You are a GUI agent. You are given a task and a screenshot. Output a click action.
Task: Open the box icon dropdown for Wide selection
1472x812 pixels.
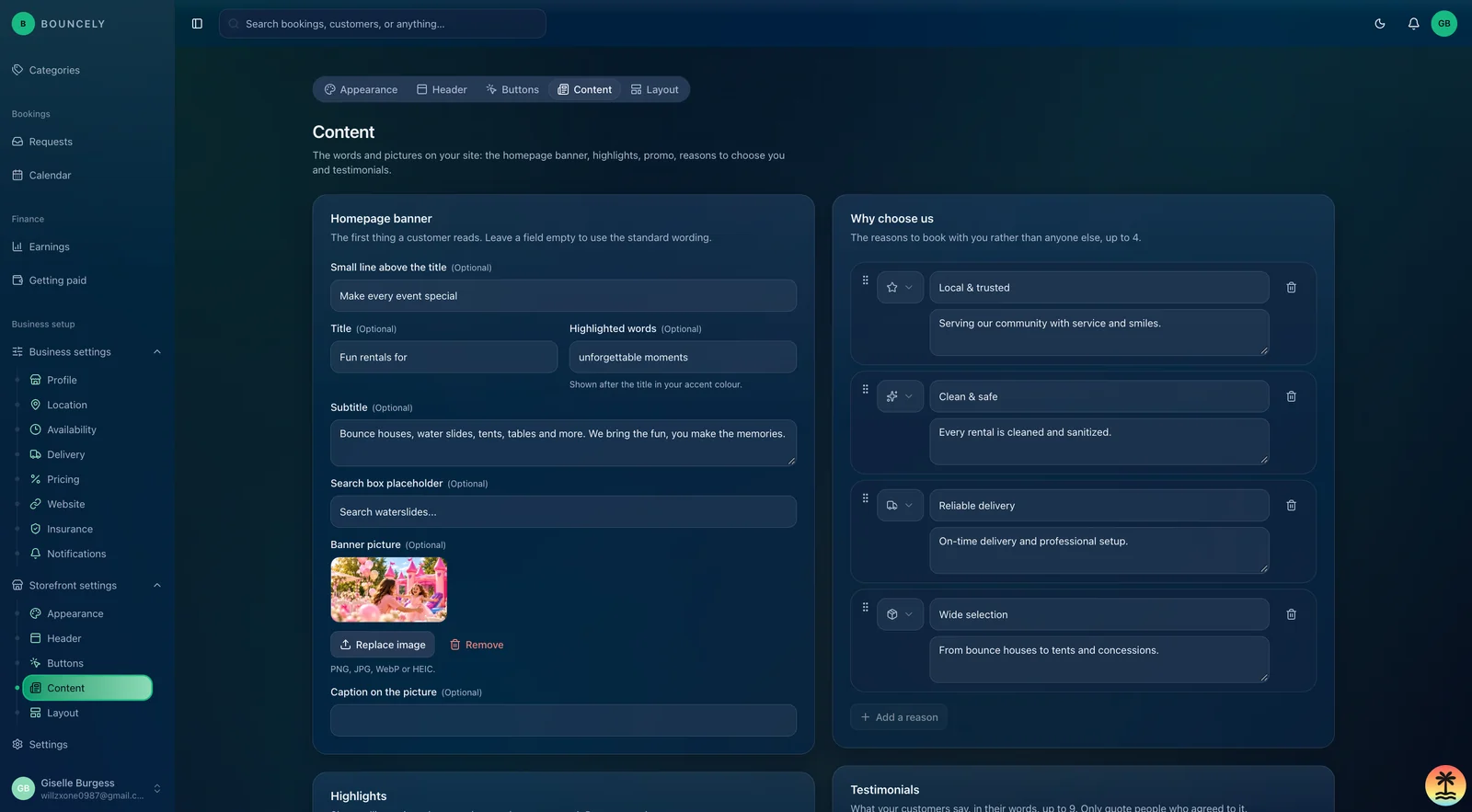tap(900, 614)
